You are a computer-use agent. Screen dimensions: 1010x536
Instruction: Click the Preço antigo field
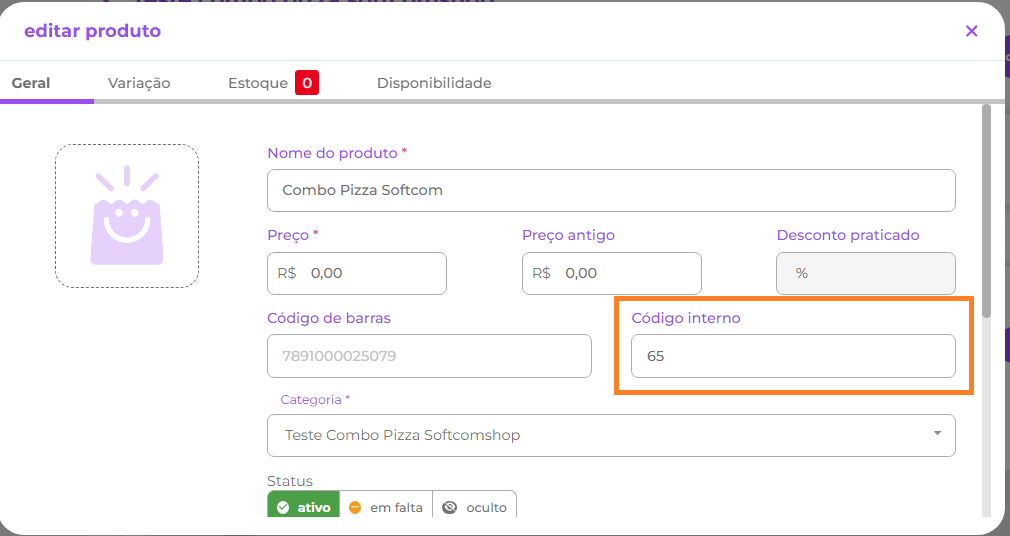coord(625,273)
